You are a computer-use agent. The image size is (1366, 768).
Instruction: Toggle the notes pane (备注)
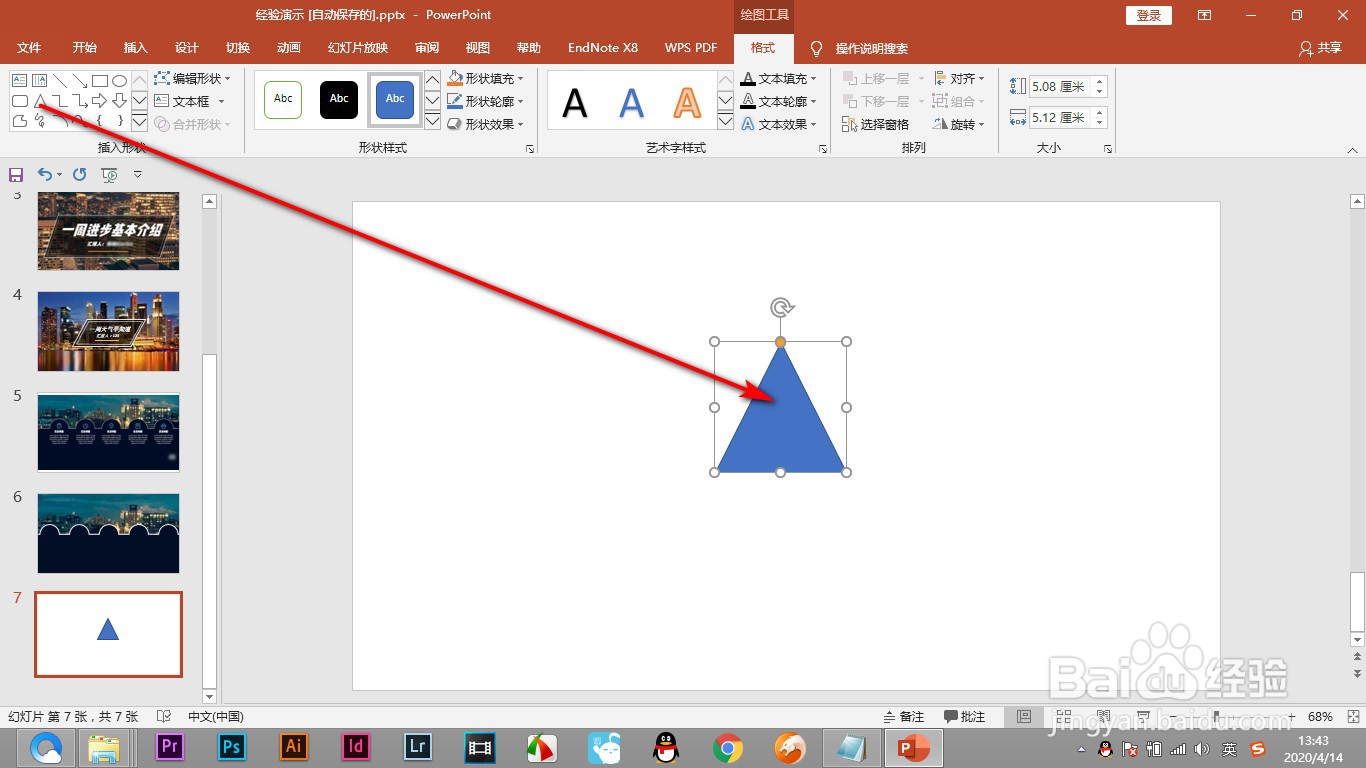tap(904, 717)
